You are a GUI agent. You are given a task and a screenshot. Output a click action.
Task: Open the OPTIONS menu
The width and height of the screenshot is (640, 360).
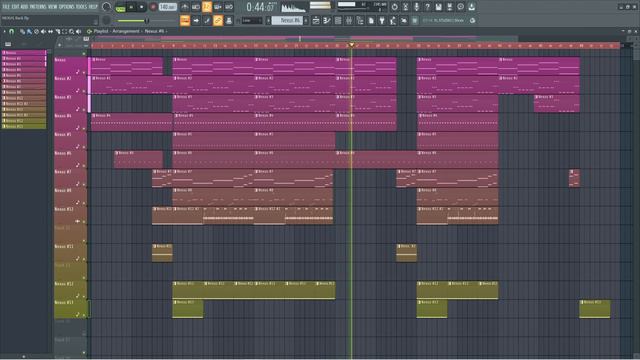pyautogui.click(x=67, y=7)
